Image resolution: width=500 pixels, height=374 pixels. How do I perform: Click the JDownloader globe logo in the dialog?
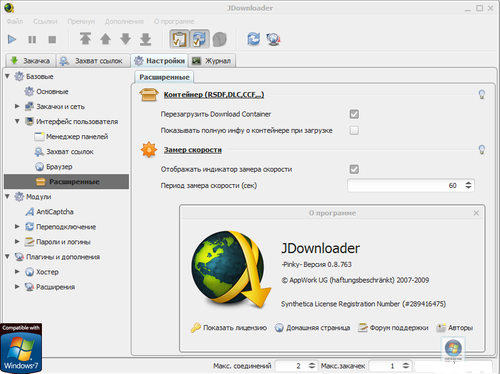pyautogui.click(x=231, y=269)
